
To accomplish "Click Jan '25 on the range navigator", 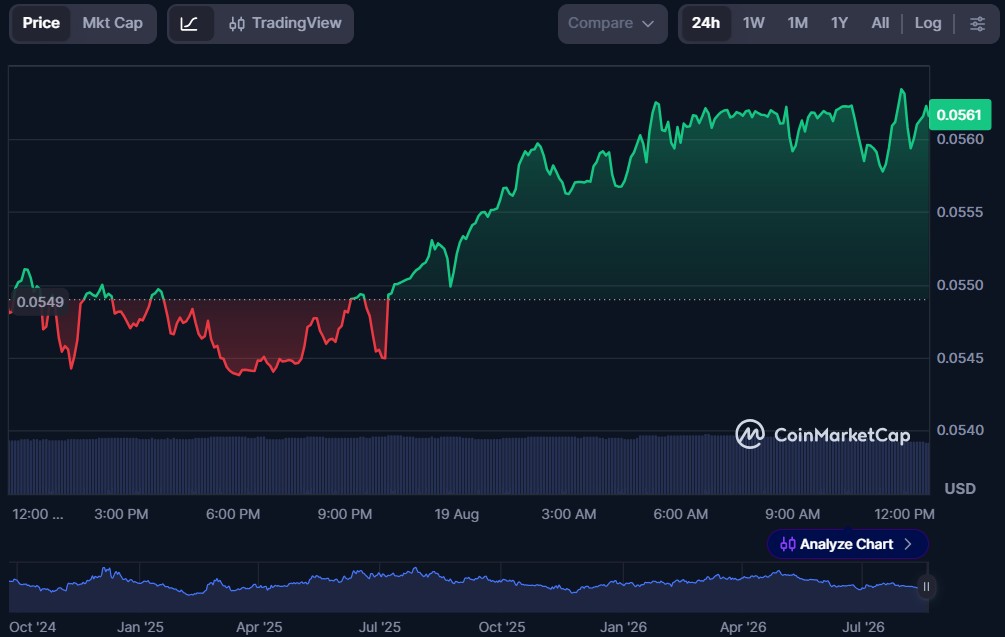I will point(140,627).
